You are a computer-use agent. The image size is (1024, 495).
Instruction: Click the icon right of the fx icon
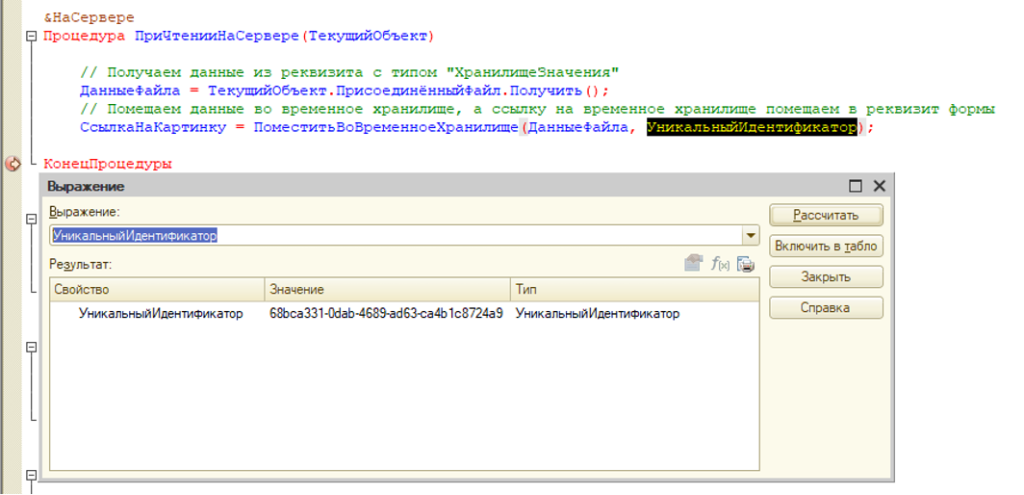(745, 264)
